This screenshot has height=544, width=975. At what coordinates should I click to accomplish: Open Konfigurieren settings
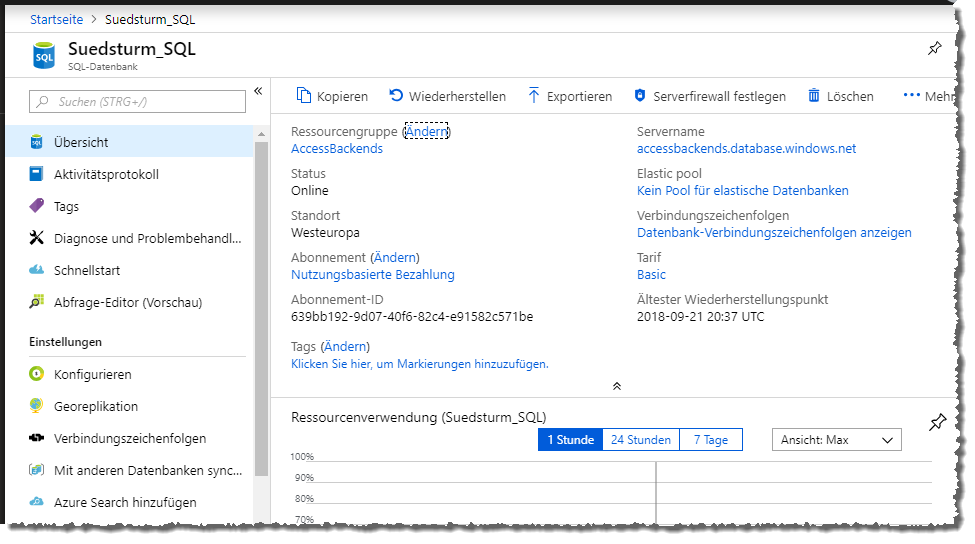(129, 374)
